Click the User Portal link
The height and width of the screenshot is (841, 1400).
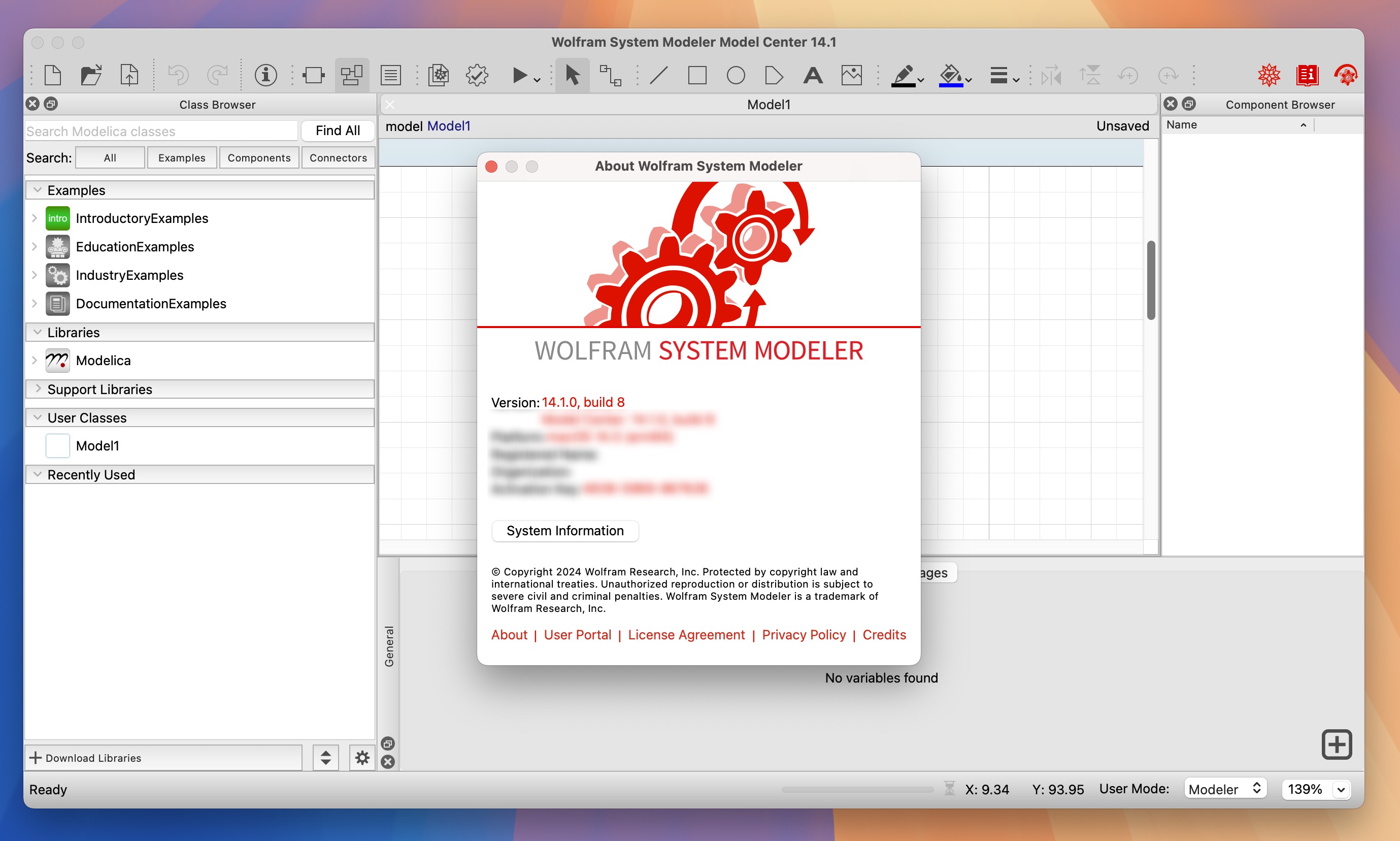577,635
